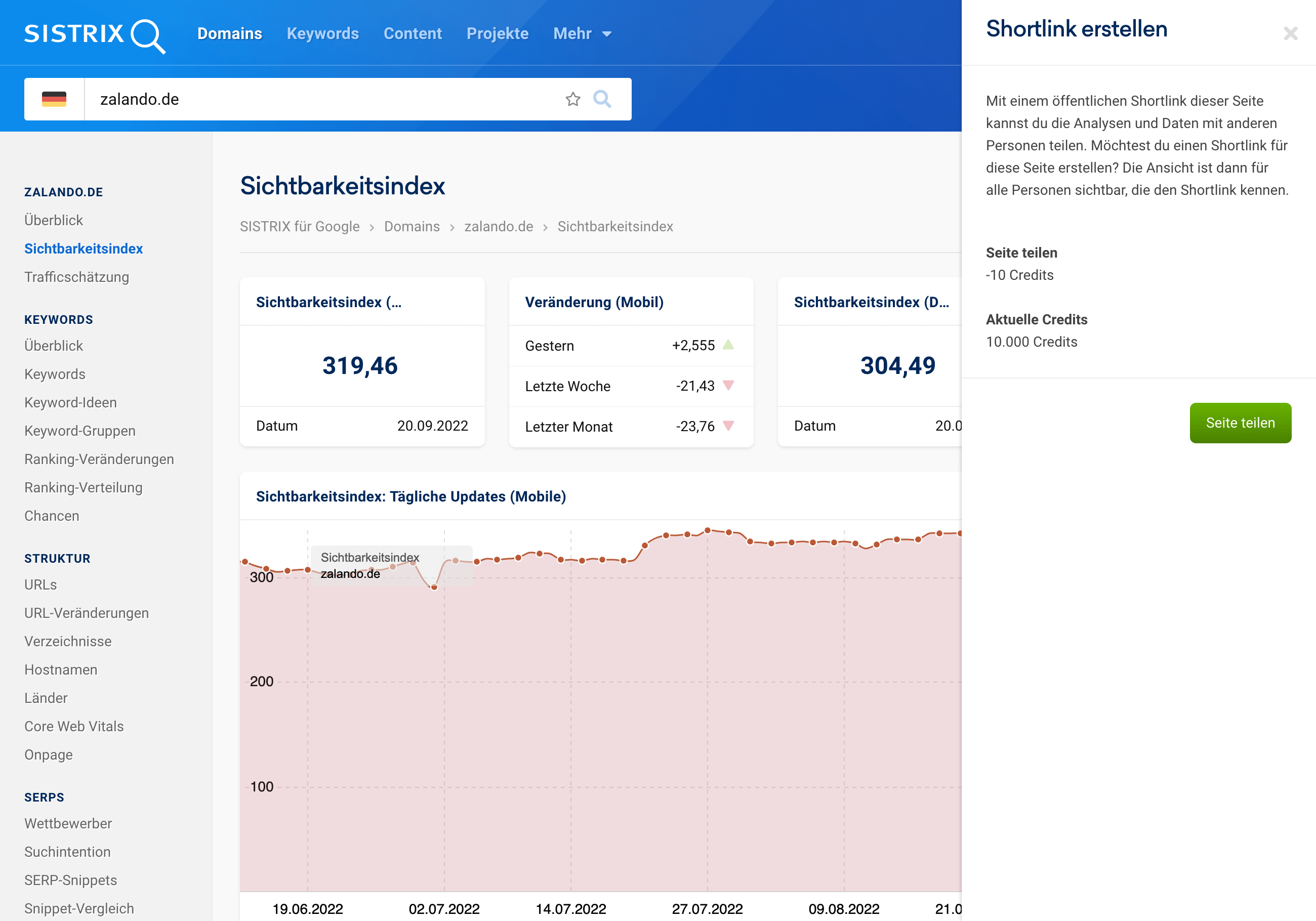Click the Letzter Monat -23,76 row
The height and width of the screenshot is (921, 1316).
click(x=631, y=427)
